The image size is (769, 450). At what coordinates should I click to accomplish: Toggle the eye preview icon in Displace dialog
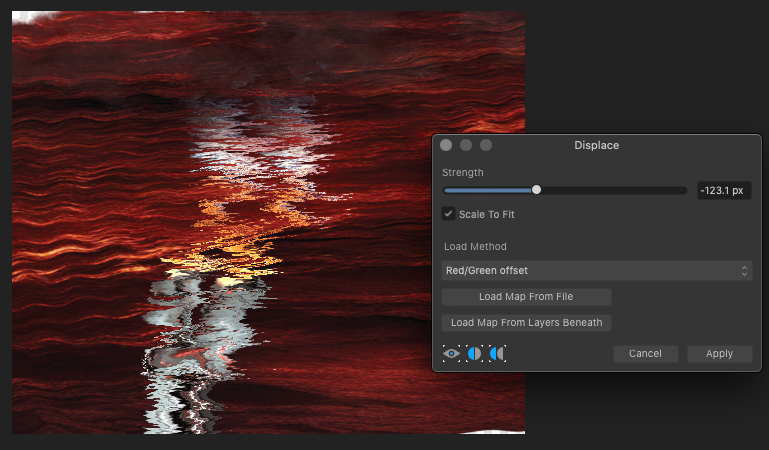point(451,353)
